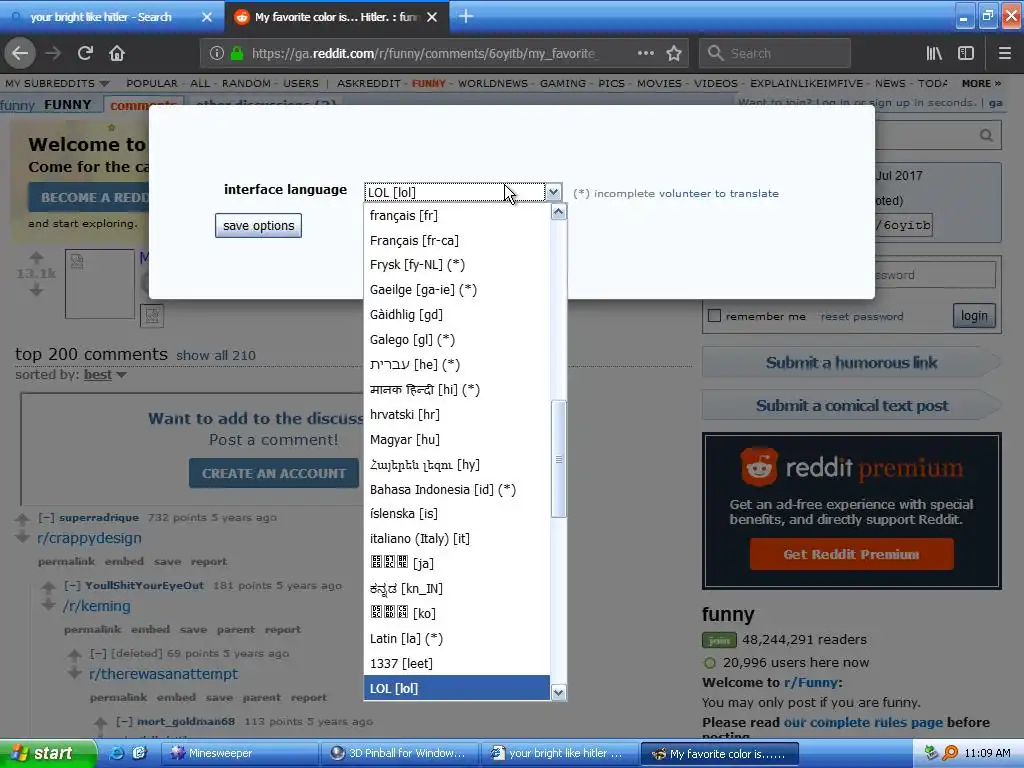Choose LOL [lol] highlighted option
The height and width of the screenshot is (768, 1024).
pyautogui.click(x=456, y=688)
